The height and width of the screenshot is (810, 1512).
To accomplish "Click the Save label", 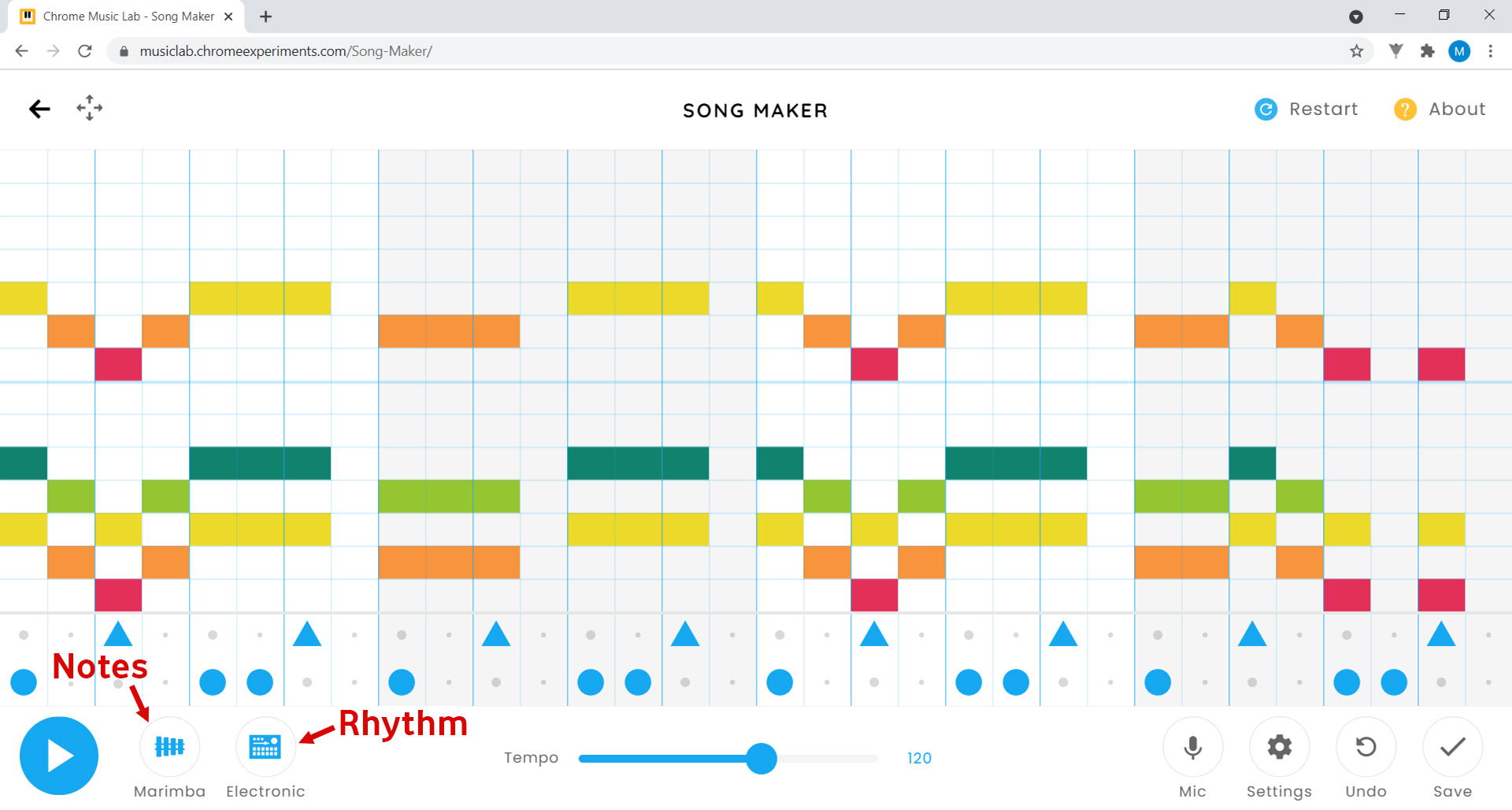I will 1452,791.
